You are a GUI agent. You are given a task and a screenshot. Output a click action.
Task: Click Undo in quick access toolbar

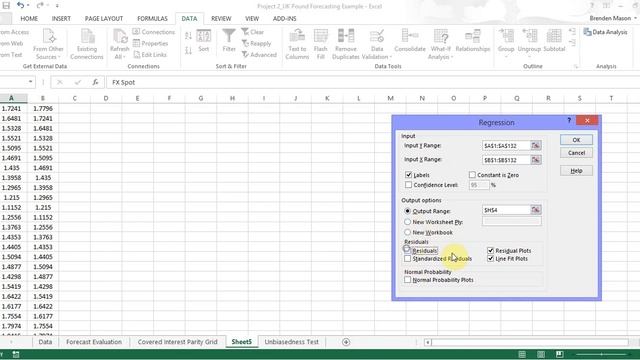(20, 5)
